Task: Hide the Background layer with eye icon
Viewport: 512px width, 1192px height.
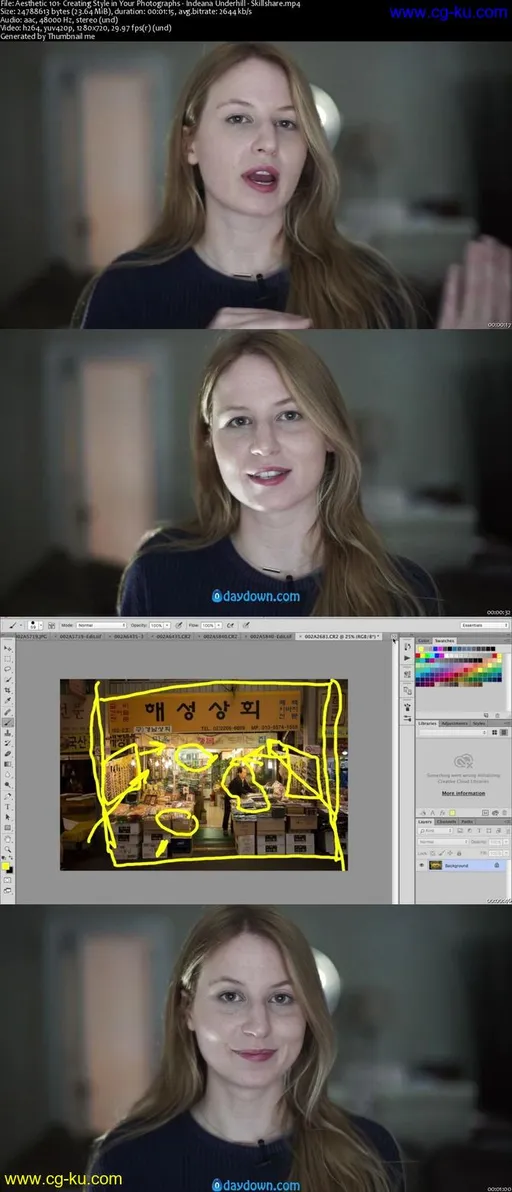Action: [x=422, y=865]
